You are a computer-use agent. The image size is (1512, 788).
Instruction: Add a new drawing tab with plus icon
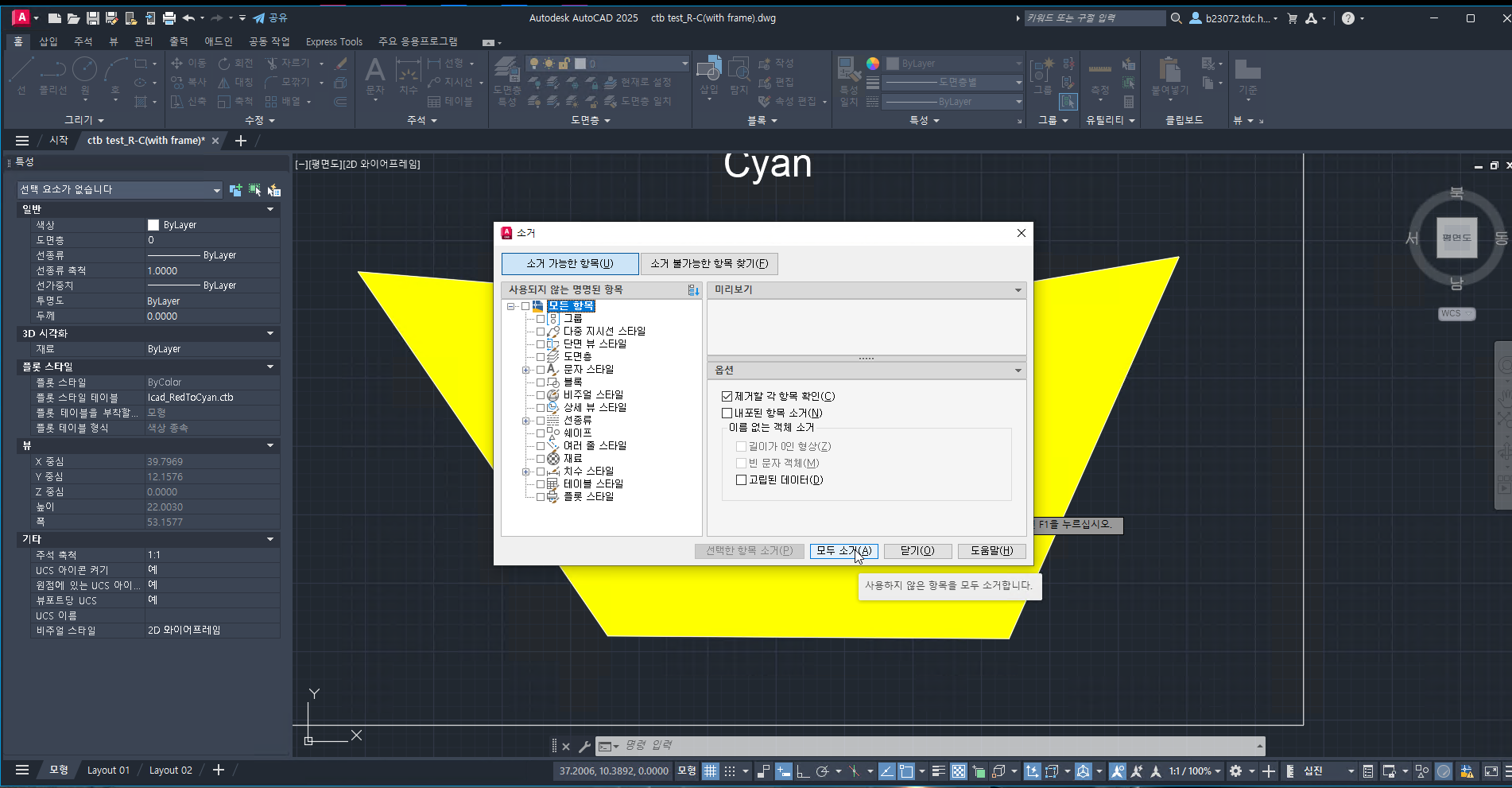(241, 141)
